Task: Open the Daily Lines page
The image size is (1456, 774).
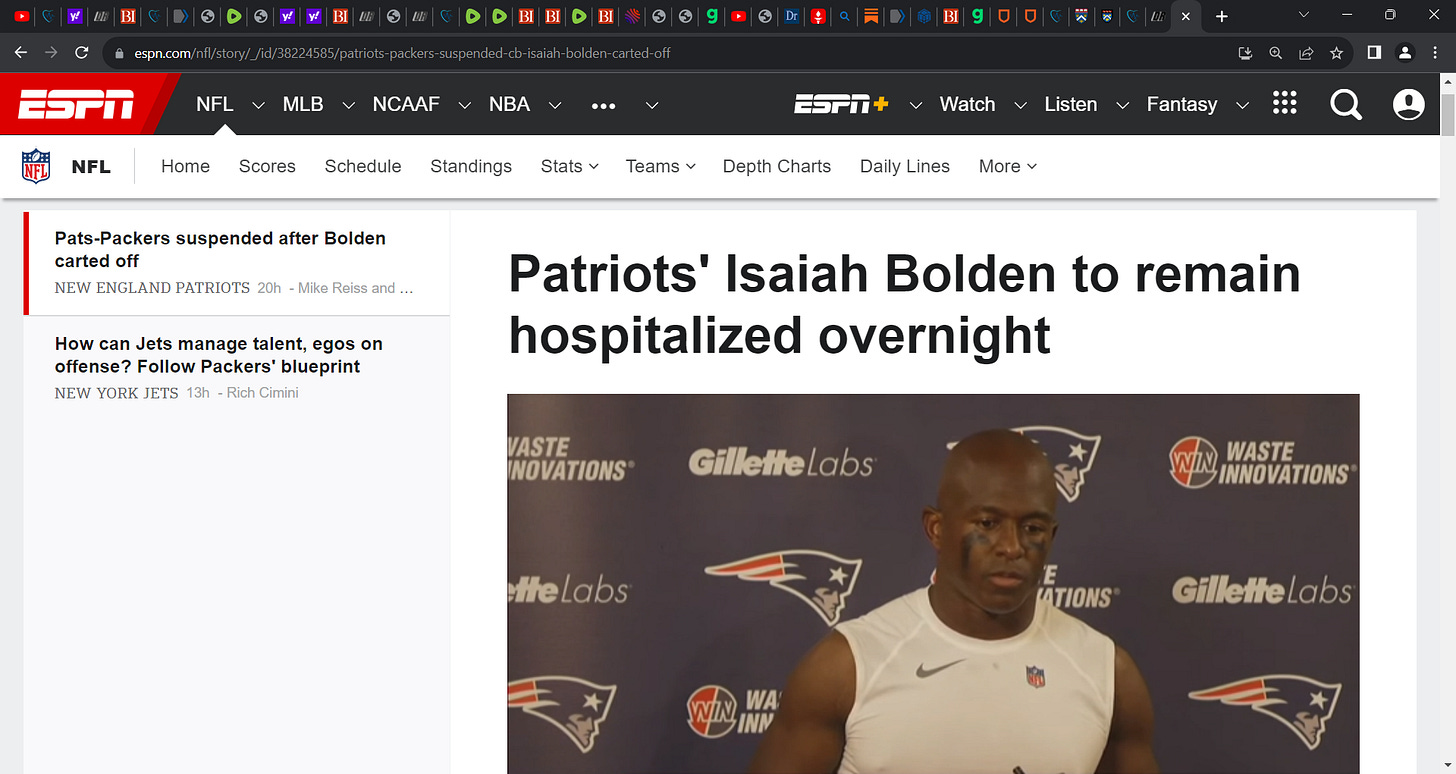Action: [905, 166]
